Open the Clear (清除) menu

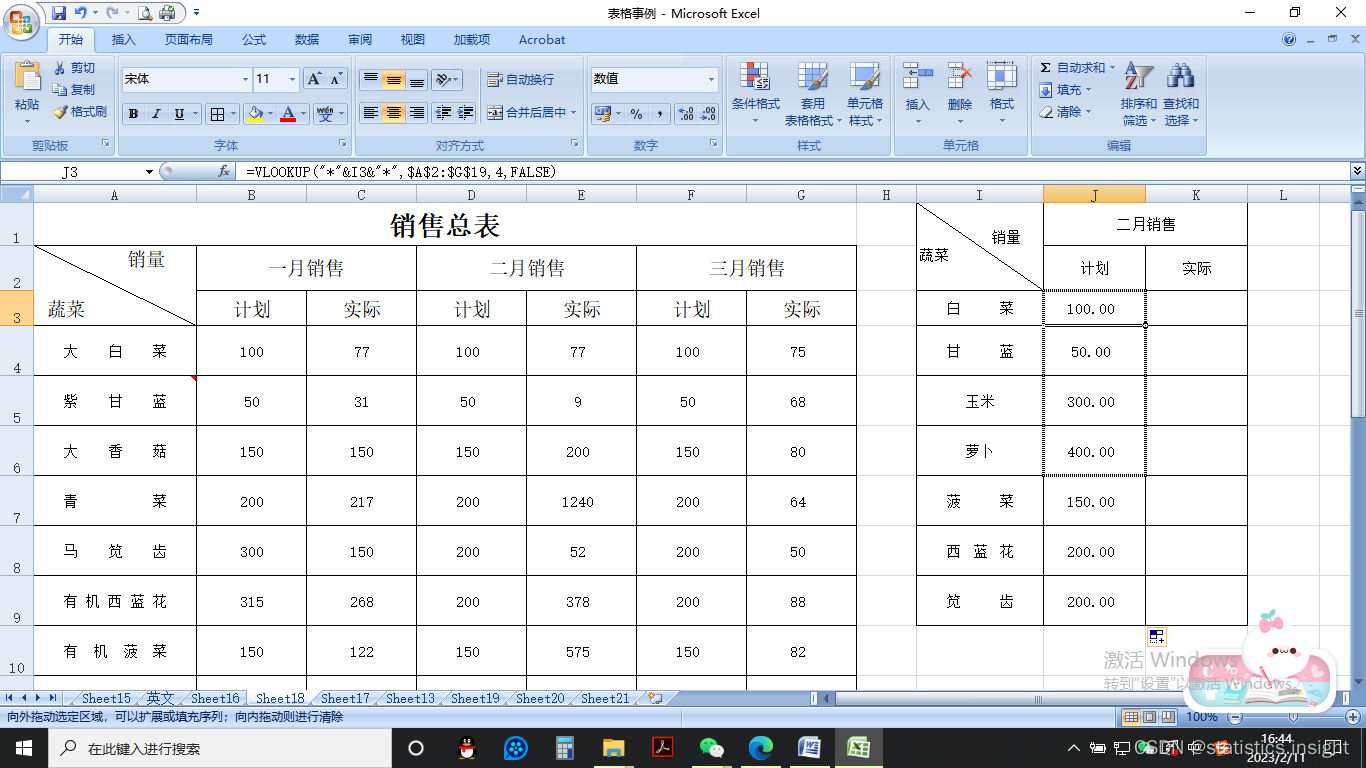1065,112
